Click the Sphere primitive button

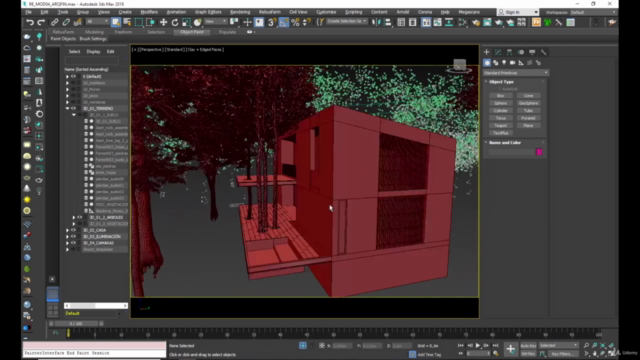click(500, 103)
